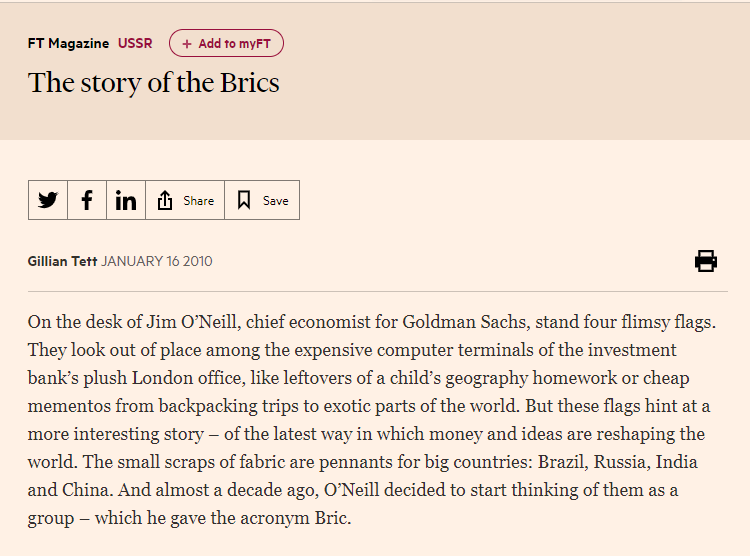Click the word Bric ending the paragraph
This screenshot has width=750, height=556.
[331, 518]
